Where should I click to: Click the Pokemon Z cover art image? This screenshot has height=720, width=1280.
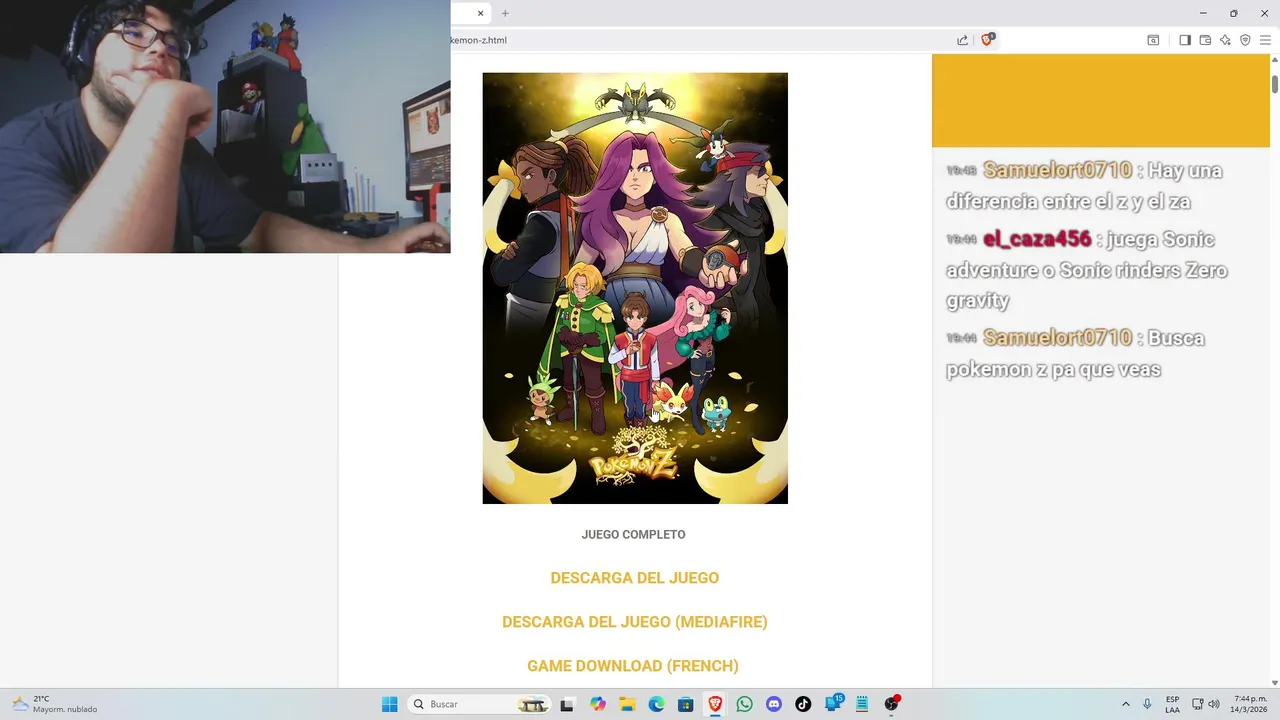pos(635,288)
